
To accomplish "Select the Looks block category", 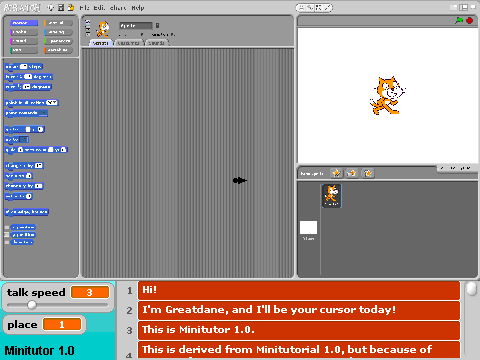I will pyautogui.click(x=24, y=32).
